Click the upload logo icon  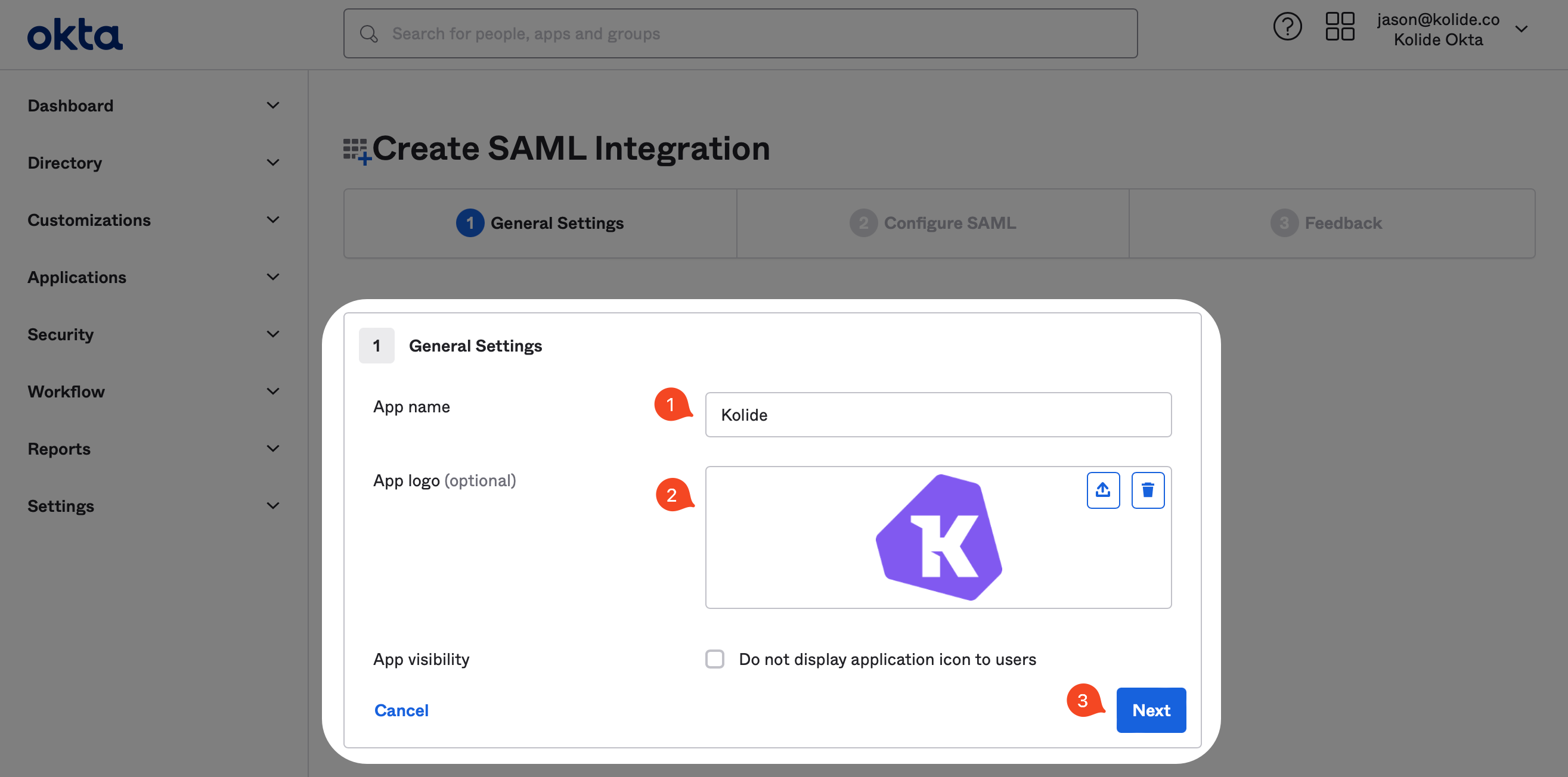[x=1102, y=490]
